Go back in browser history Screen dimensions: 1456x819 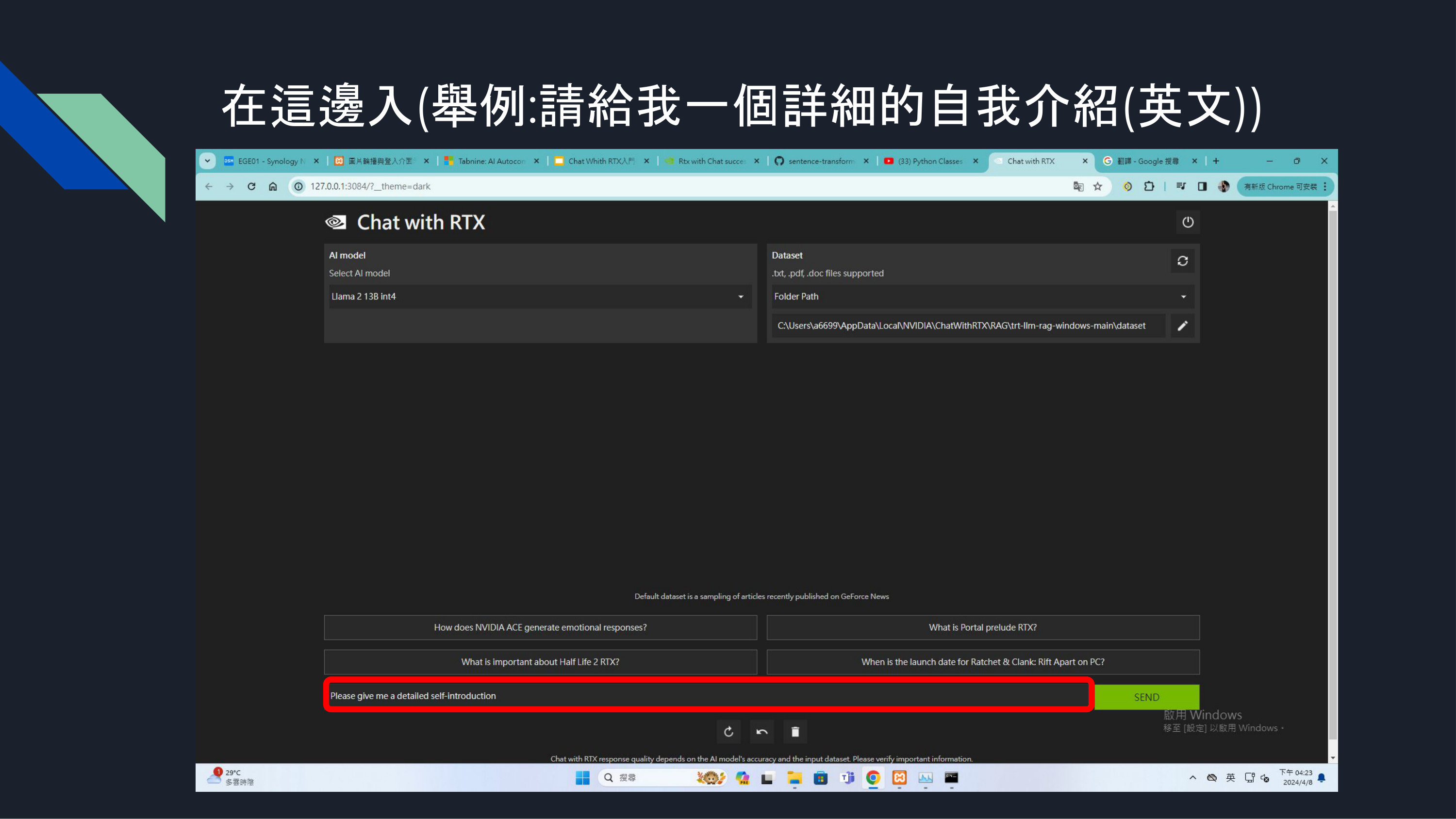(209, 186)
